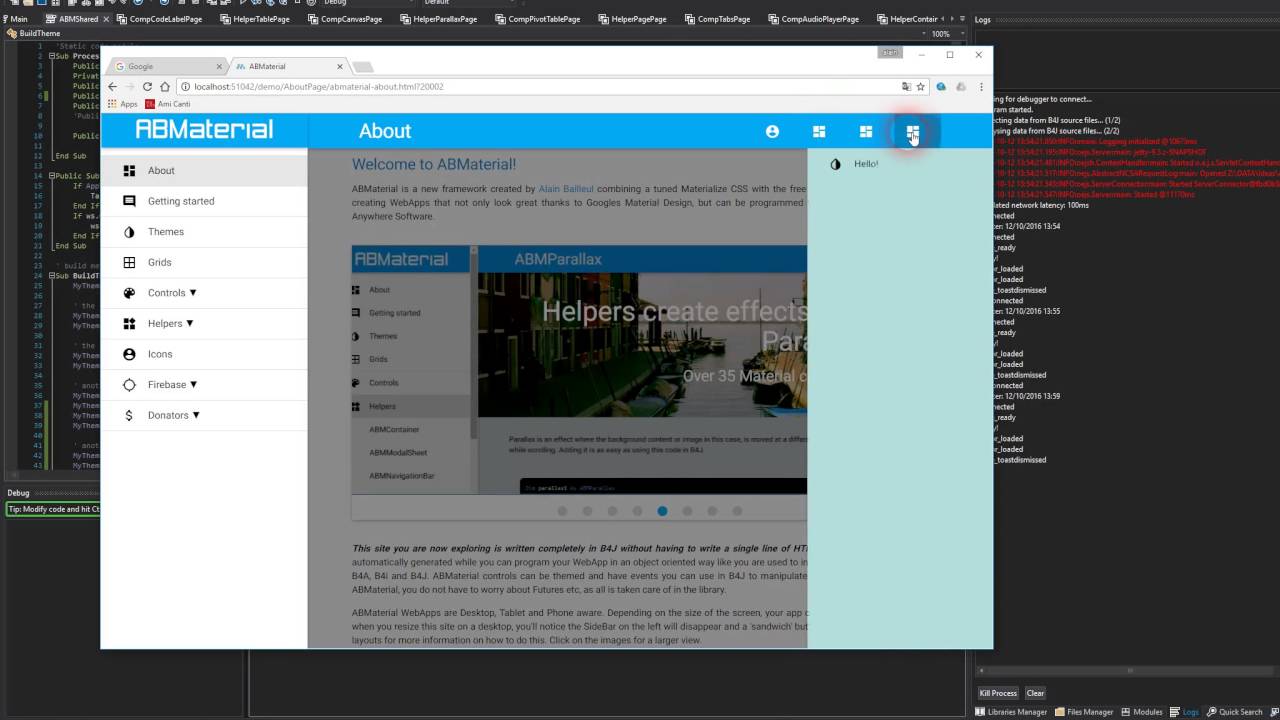Screen dimensions: 1280x720
Task: Click the Libraries Manager icon in the IDE
Action: pyautogui.click(x=981, y=712)
